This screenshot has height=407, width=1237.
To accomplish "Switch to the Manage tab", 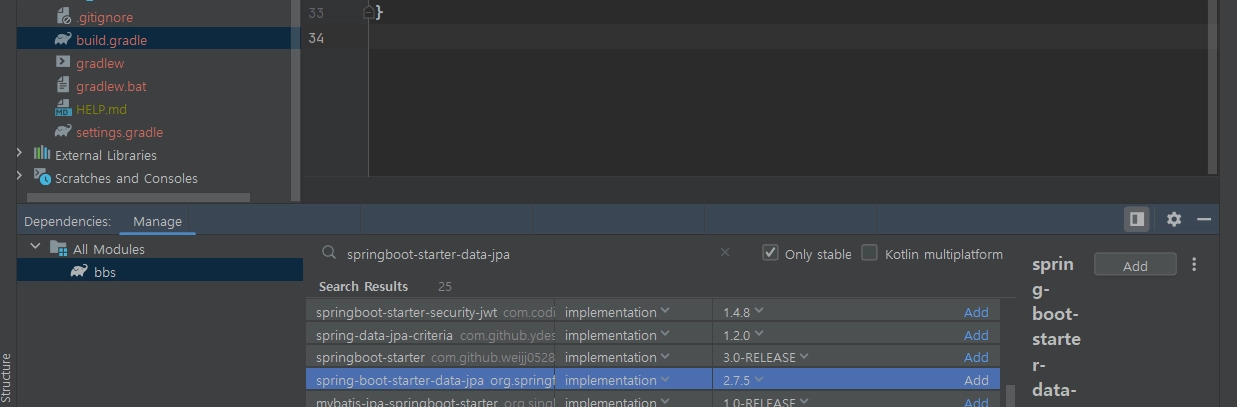I will click(x=158, y=221).
